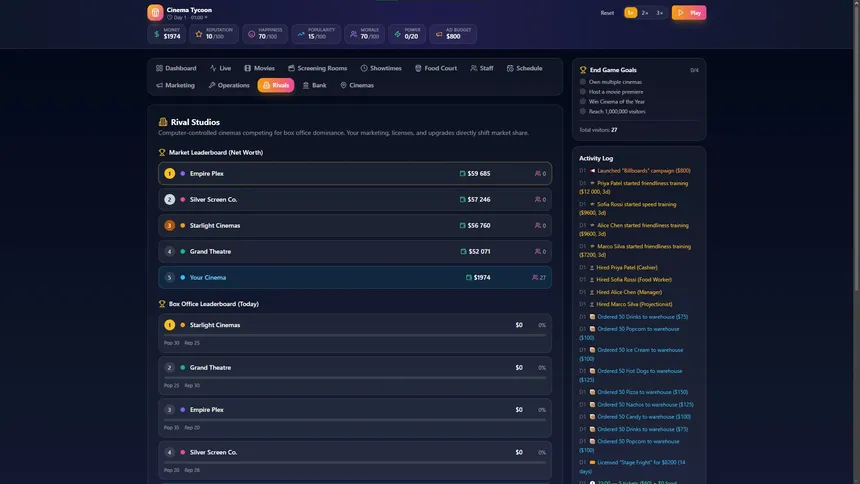Click the star icon in Reputation stat
The width and height of the screenshot is (860, 484).
pyautogui.click(x=199, y=34)
